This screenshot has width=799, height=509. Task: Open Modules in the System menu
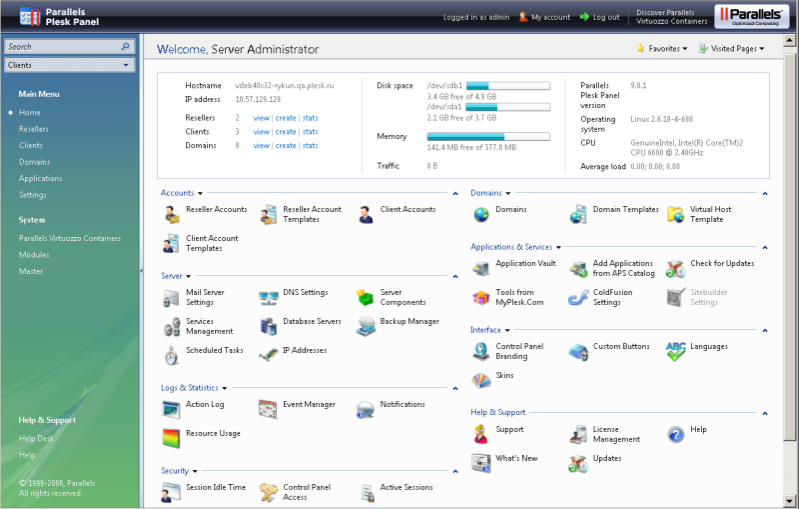pyautogui.click(x=34, y=255)
